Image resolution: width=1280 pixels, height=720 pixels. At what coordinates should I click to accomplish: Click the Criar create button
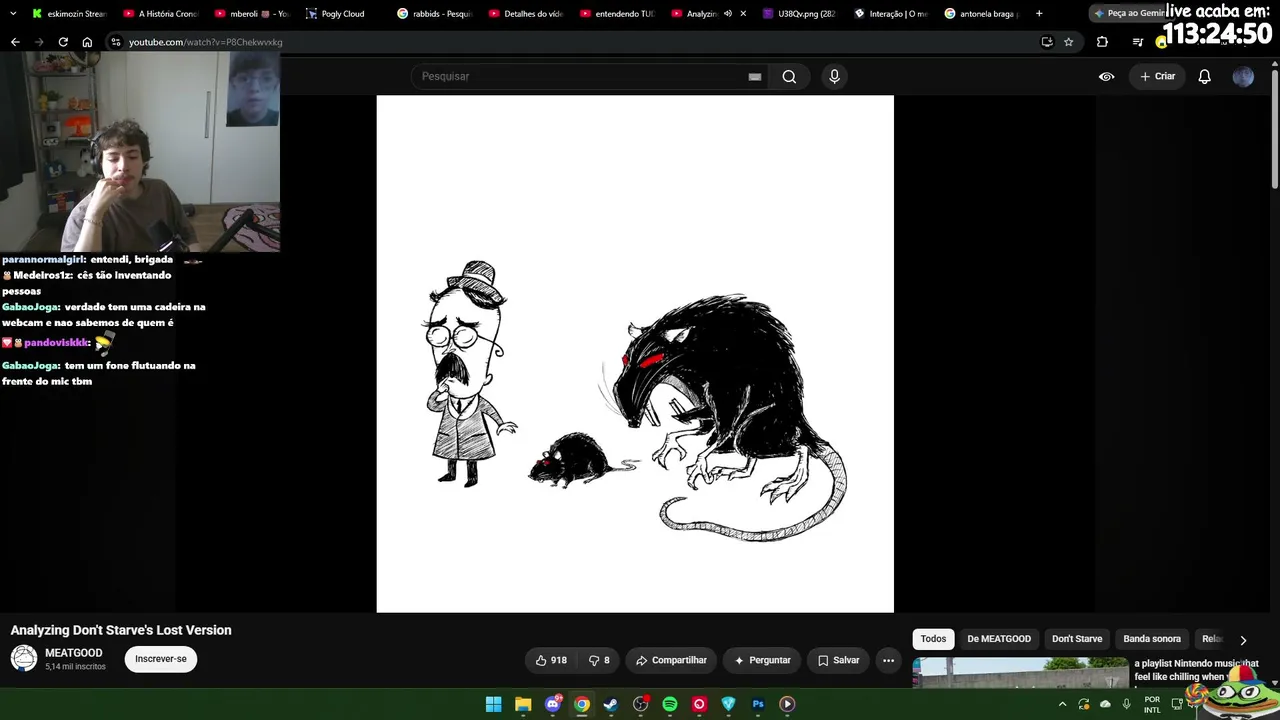pyautogui.click(x=1158, y=77)
